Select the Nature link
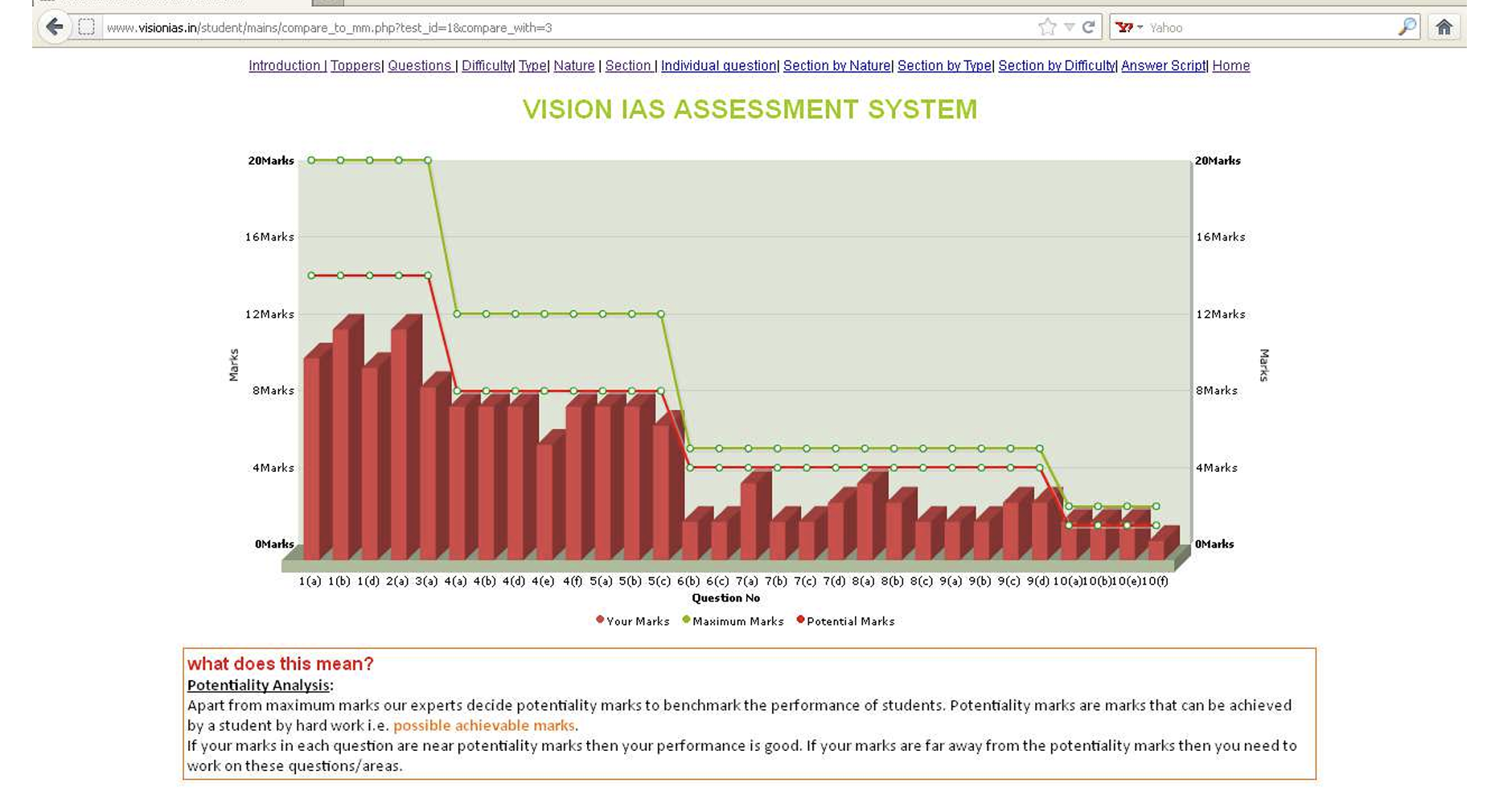Image resolution: width=1491 pixels, height=812 pixels. (x=574, y=66)
